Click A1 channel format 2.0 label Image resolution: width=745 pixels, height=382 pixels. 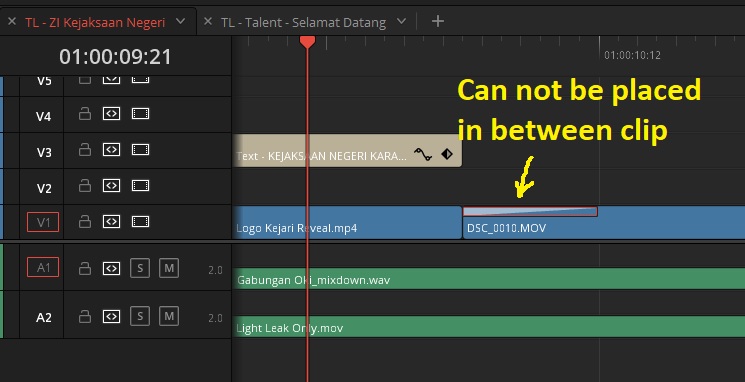(x=215, y=270)
